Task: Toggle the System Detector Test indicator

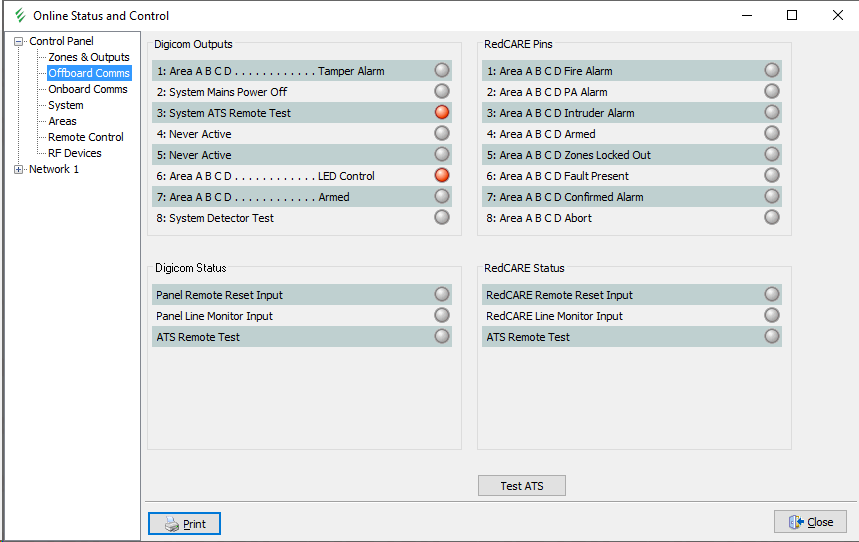Action: pyautogui.click(x=442, y=217)
